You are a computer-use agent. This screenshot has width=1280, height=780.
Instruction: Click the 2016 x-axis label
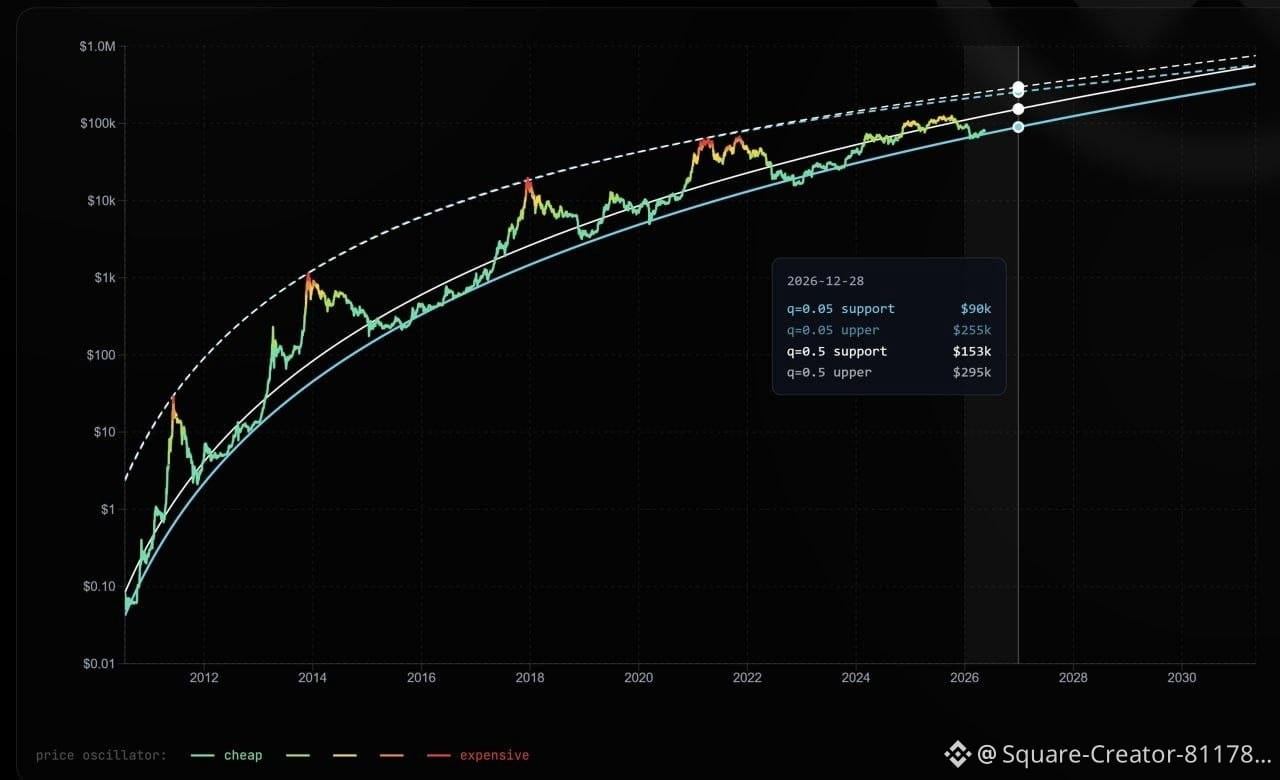point(421,678)
